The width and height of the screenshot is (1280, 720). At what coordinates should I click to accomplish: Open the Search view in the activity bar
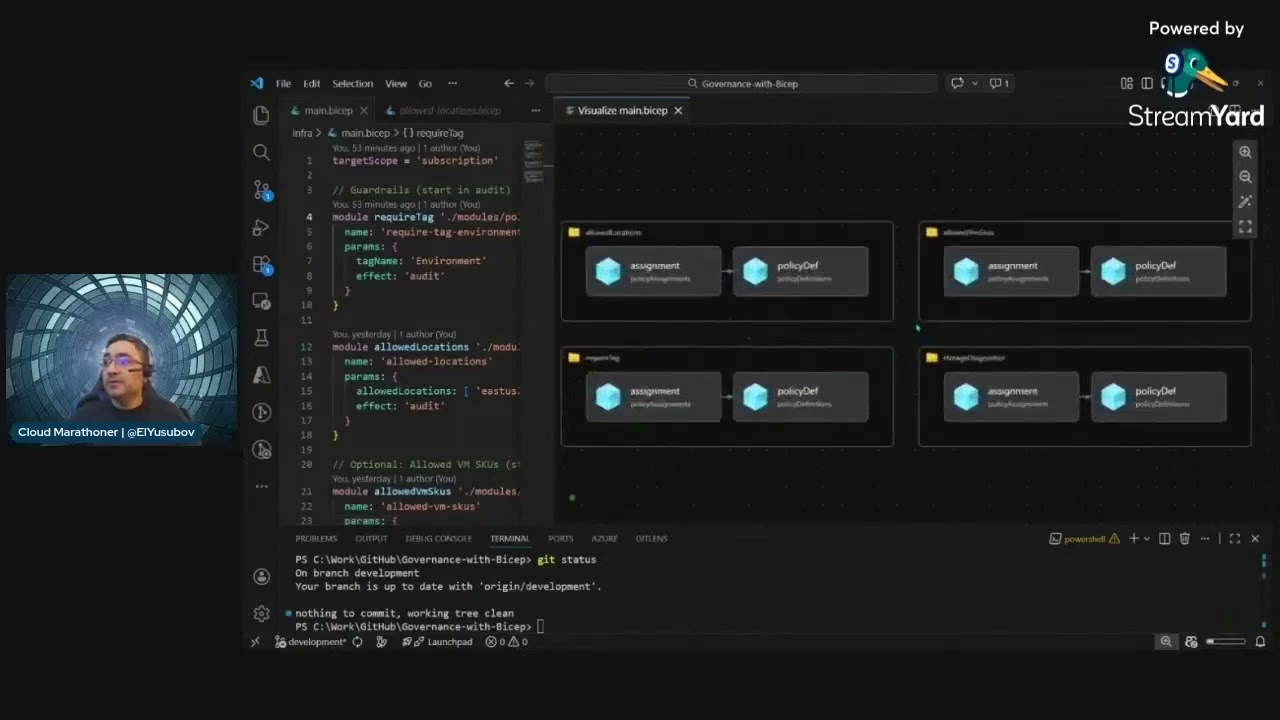click(x=261, y=152)
